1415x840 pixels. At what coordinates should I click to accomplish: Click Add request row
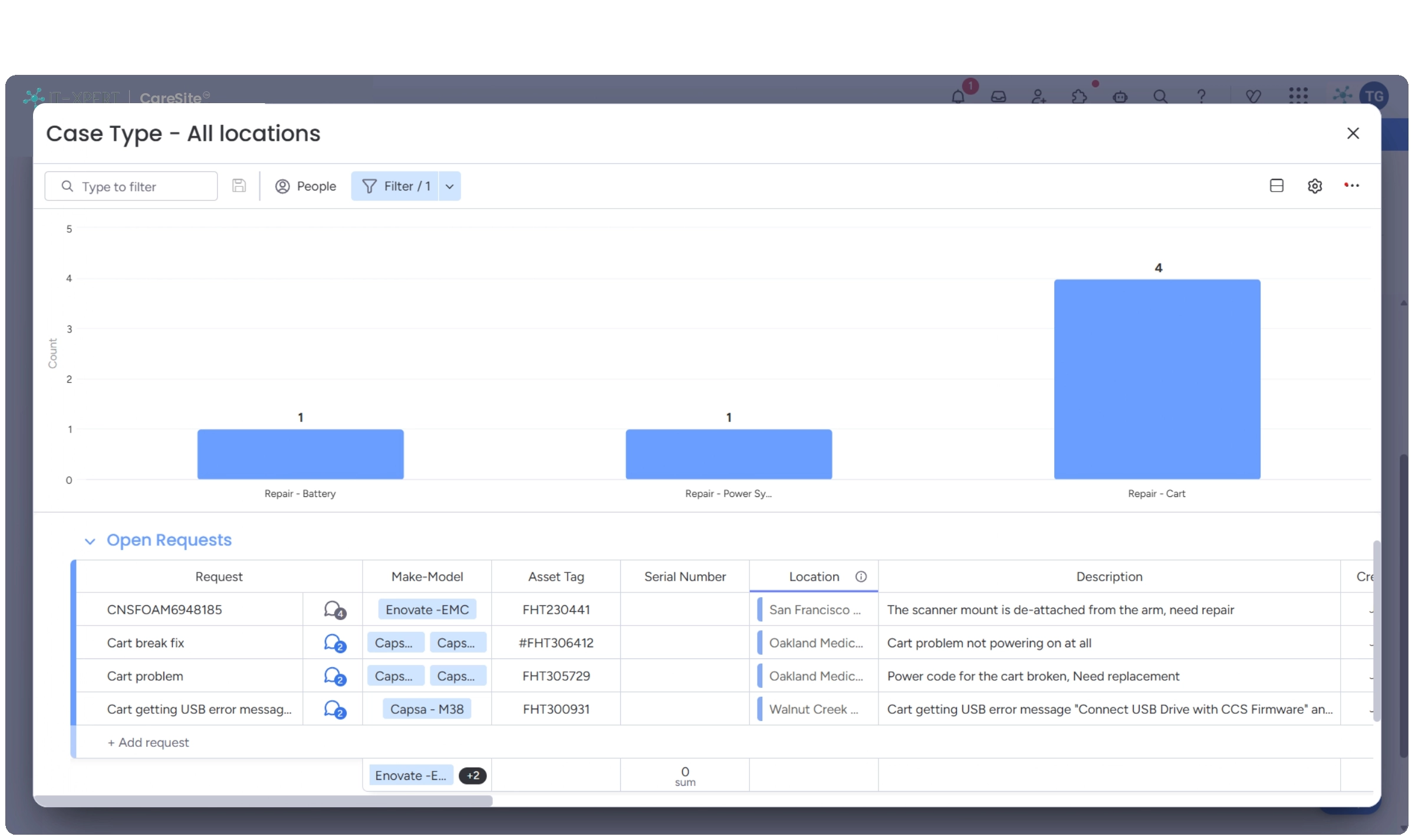tap(149, 743)
